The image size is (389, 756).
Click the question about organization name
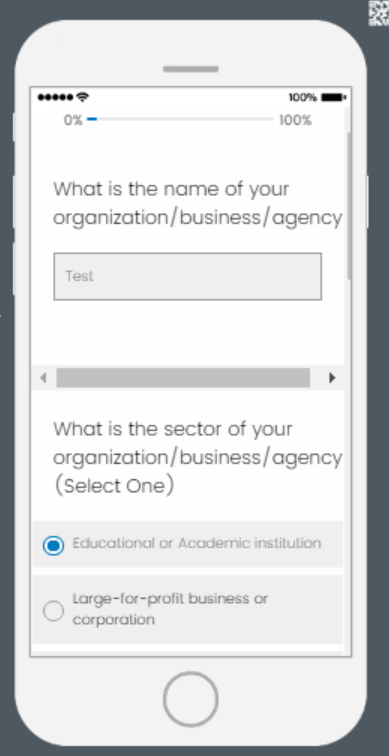(x=198, y=203)
